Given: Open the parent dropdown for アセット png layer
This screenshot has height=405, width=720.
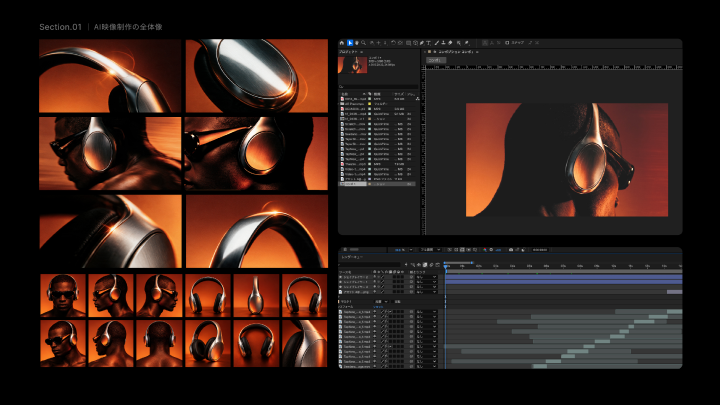Looking at the screenshot, I should [x=427, y=292].
